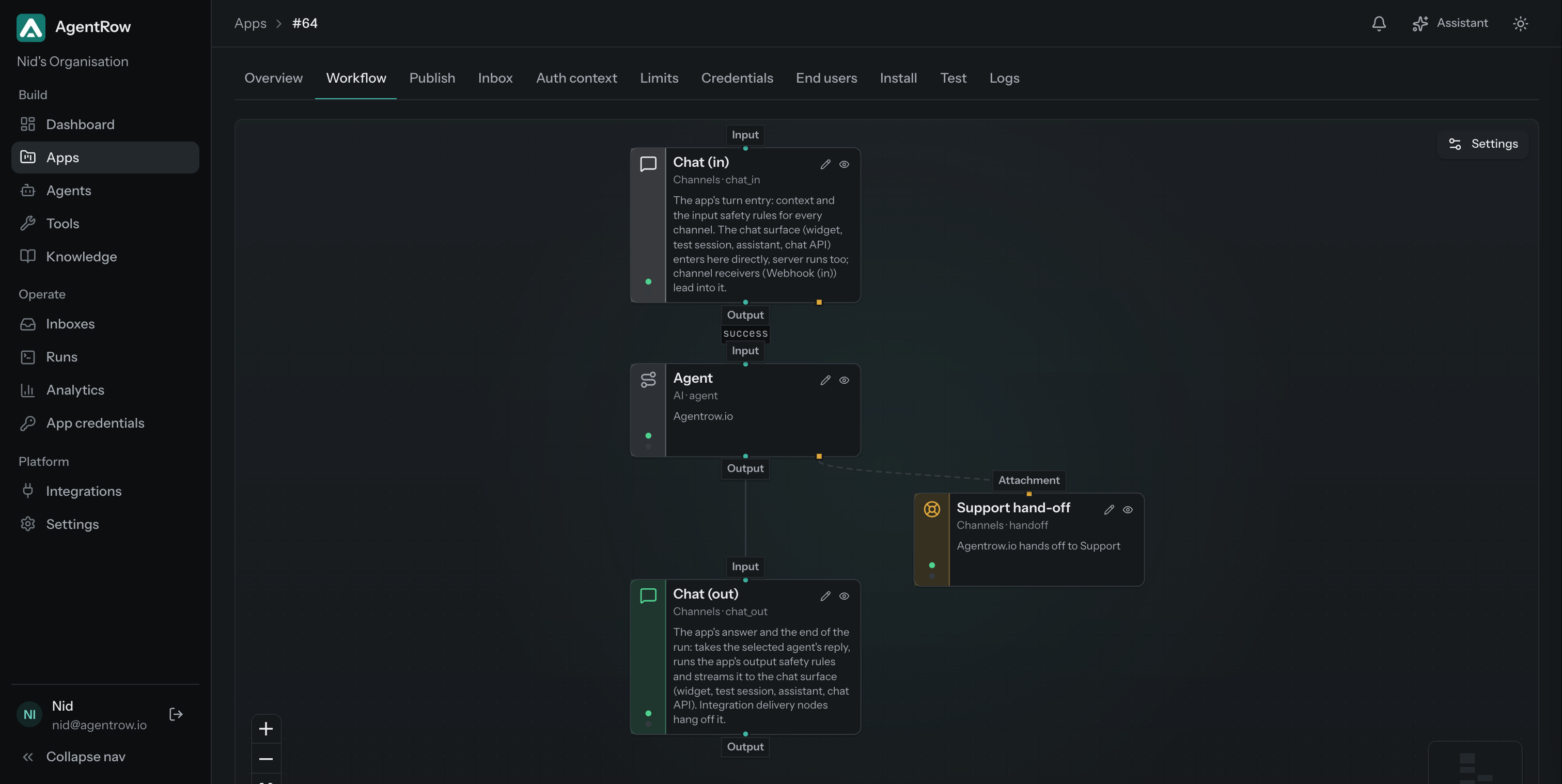
Task: Zoom out on the workflow canvas
Action: click(x=266, y=759)
